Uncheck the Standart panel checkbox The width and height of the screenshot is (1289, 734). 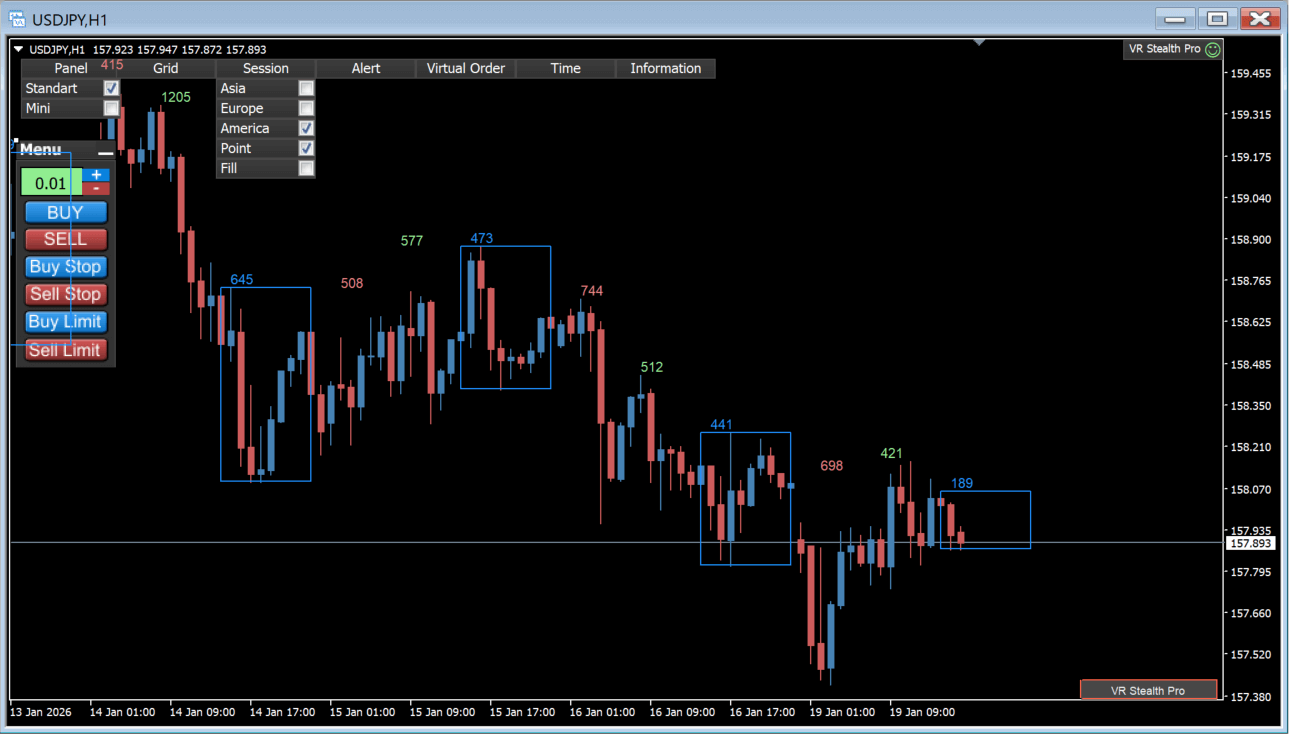[x=111, y=88]
